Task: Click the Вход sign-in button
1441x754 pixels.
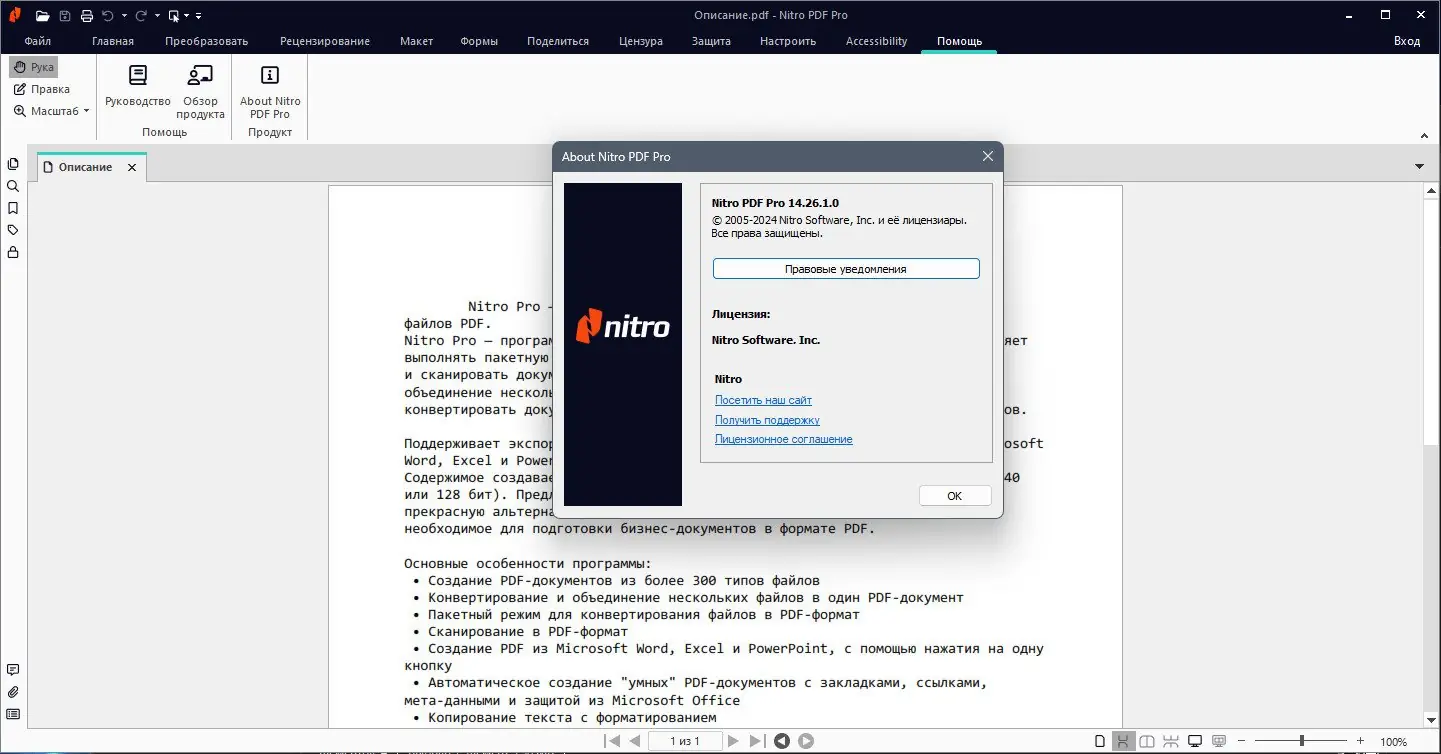Action: pyautogui.click(x=1407, y=41)
